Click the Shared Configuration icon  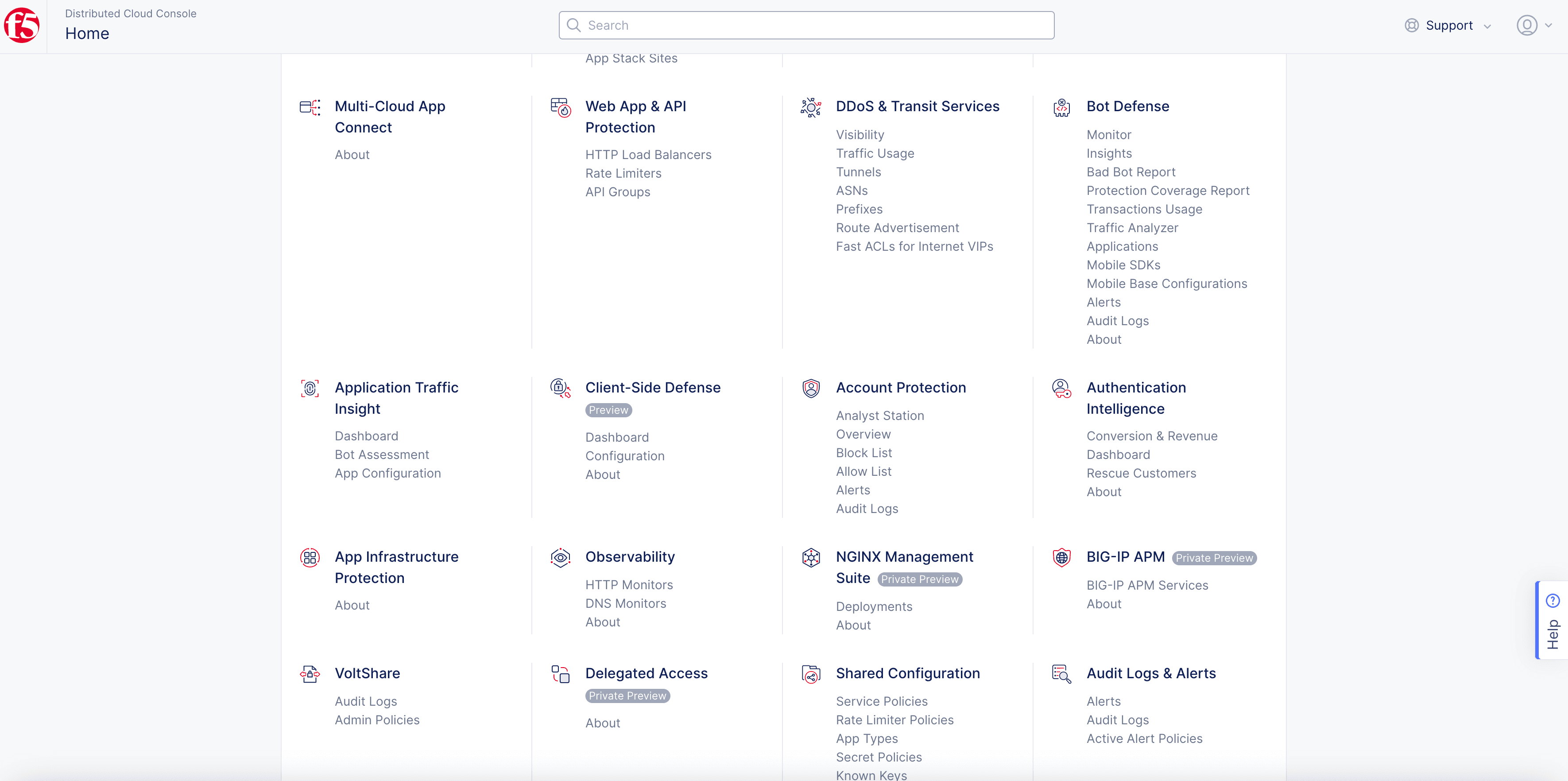[810, 674]
